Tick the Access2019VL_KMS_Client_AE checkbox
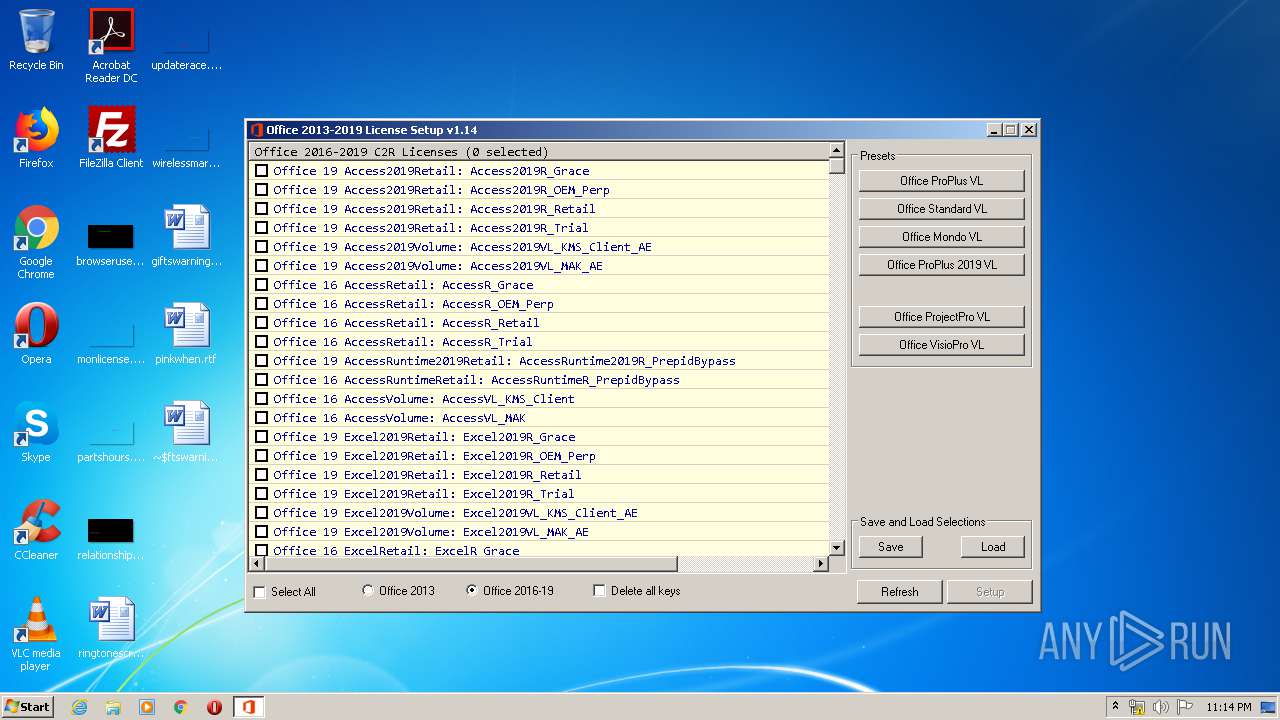The width and height of the screenshot is (1280, 720). coord(261,247)
